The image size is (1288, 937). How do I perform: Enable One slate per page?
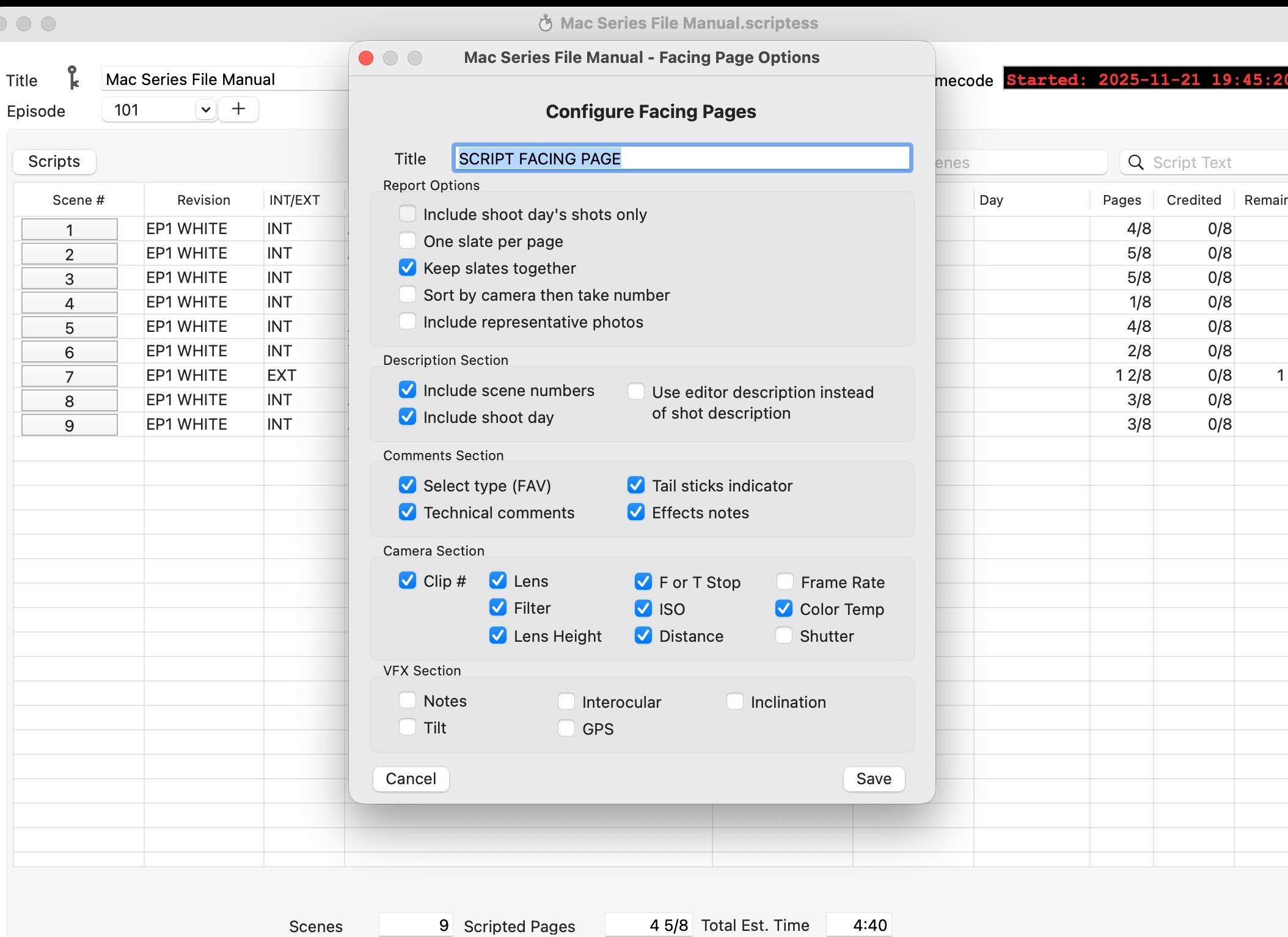click(x=408, y=241)
